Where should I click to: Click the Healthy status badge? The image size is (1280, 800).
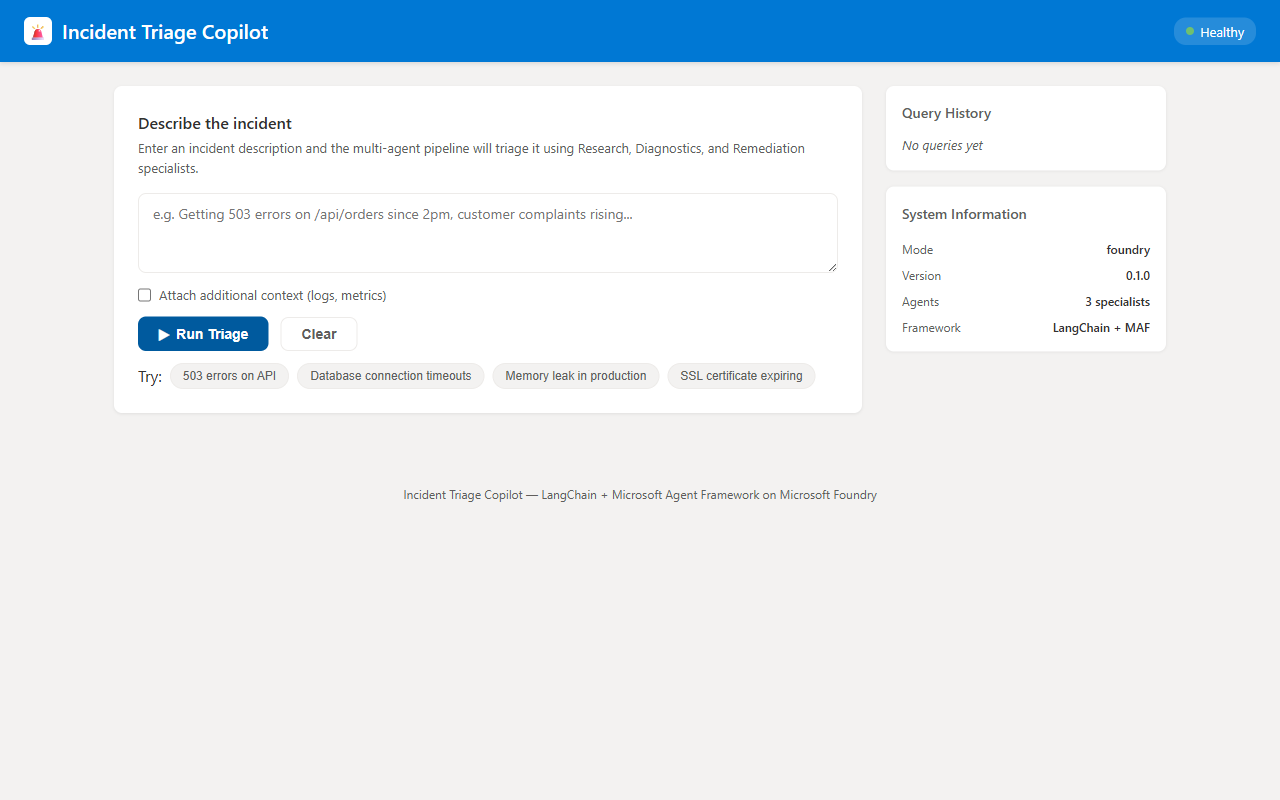(1214, 31)
